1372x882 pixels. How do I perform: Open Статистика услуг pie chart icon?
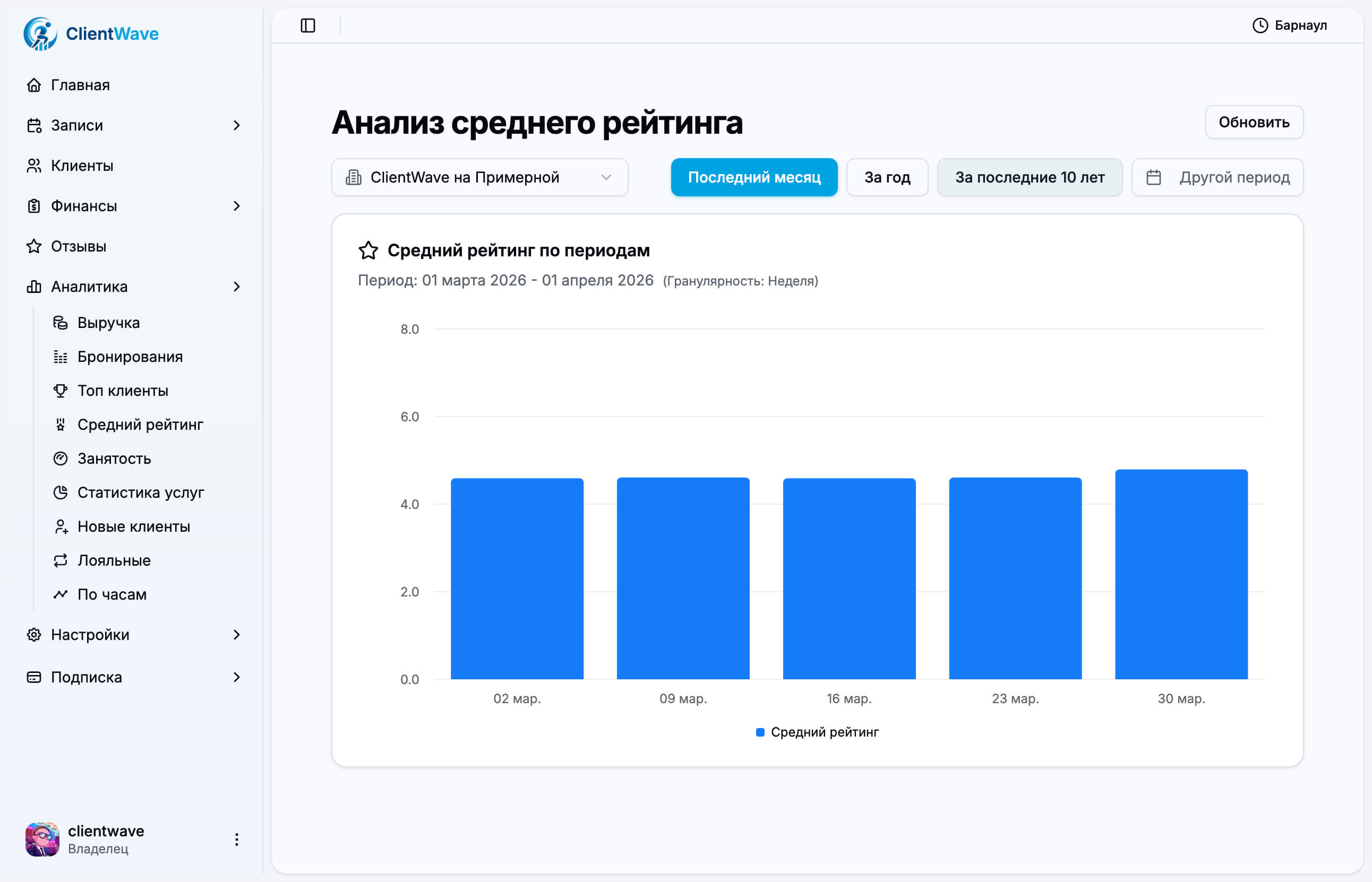(x=60, y=492)
